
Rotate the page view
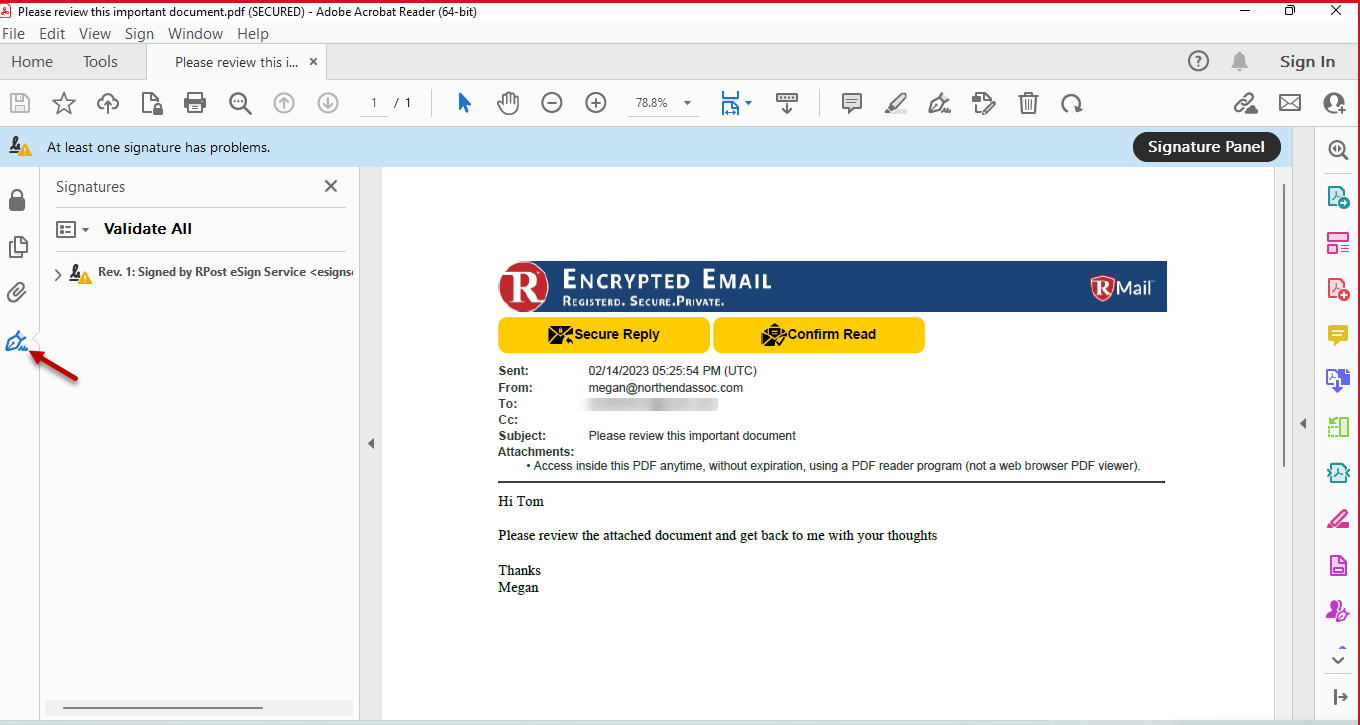click(x=1072, y=103)
